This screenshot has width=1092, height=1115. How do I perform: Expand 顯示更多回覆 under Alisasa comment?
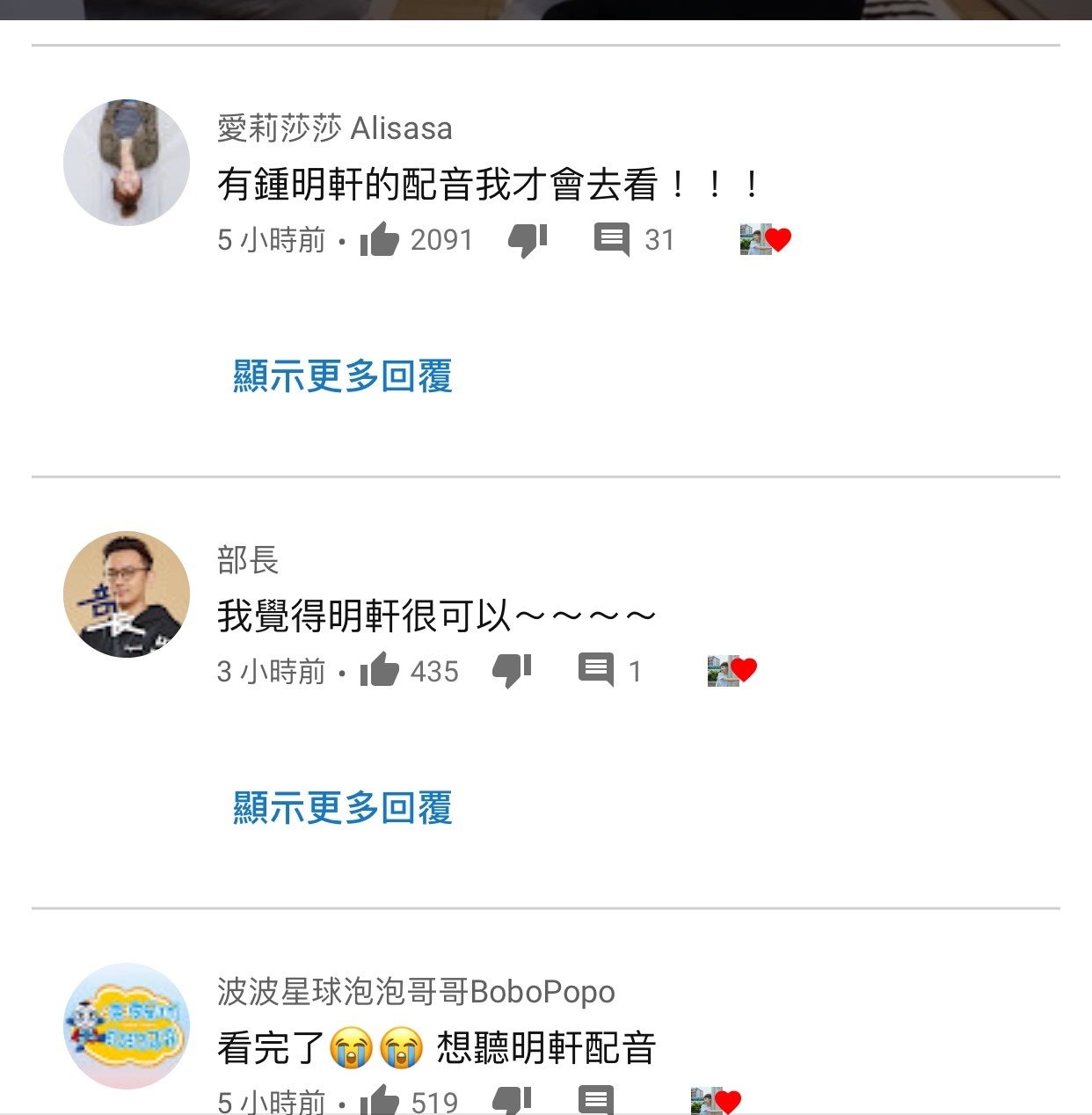tap(343, 376)
